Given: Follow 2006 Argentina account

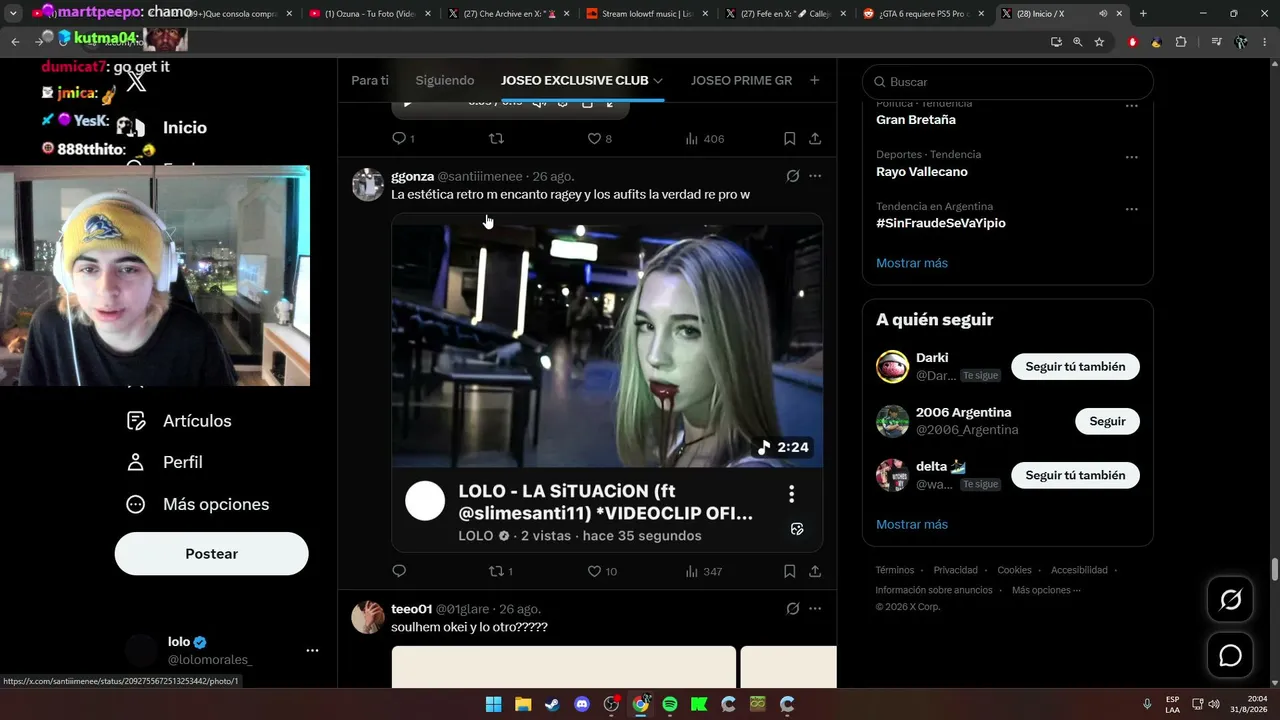Looking at the screenshot, I should click(1107, 421).
